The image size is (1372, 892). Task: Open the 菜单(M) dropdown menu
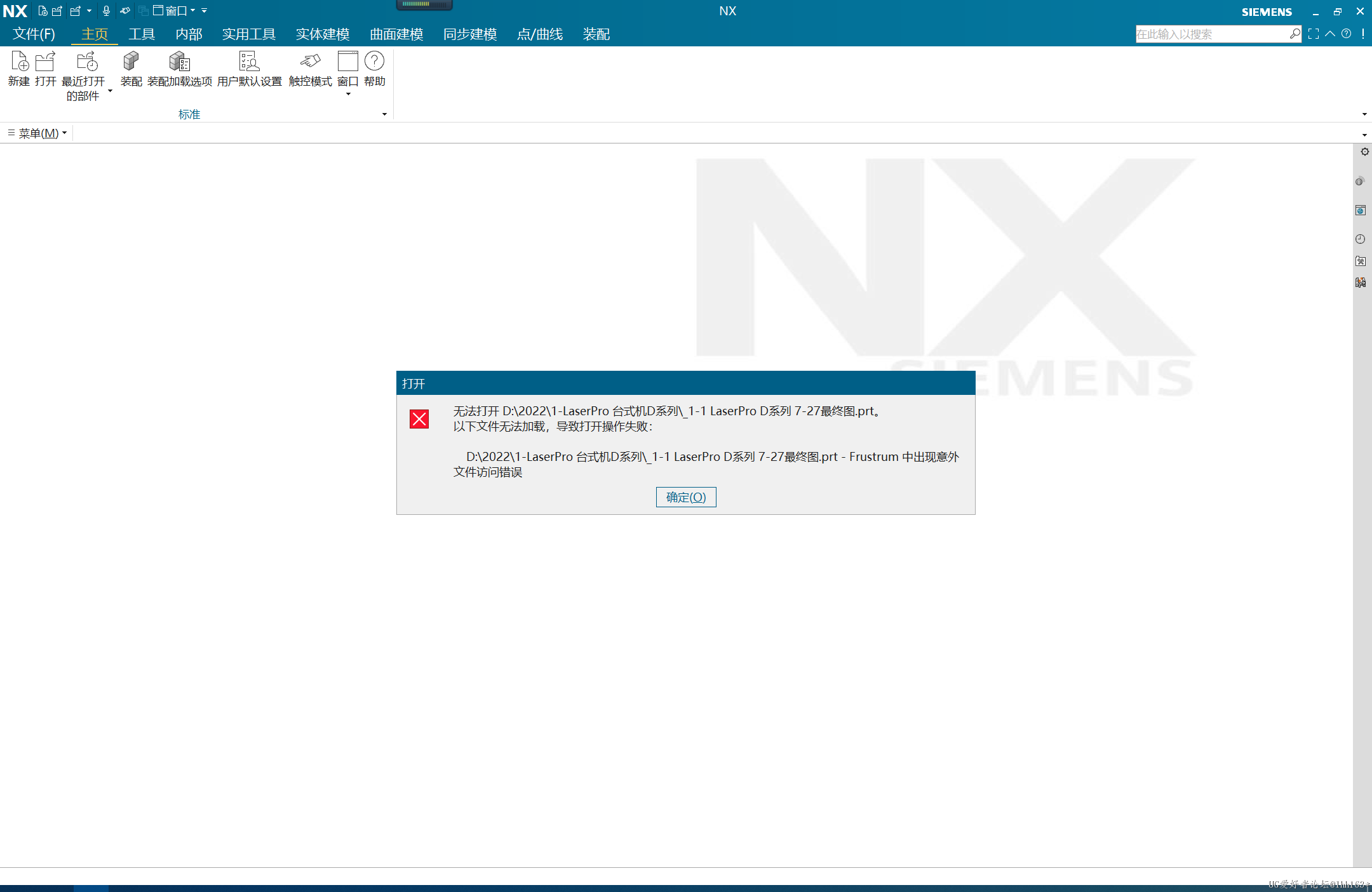coord(37,133)
